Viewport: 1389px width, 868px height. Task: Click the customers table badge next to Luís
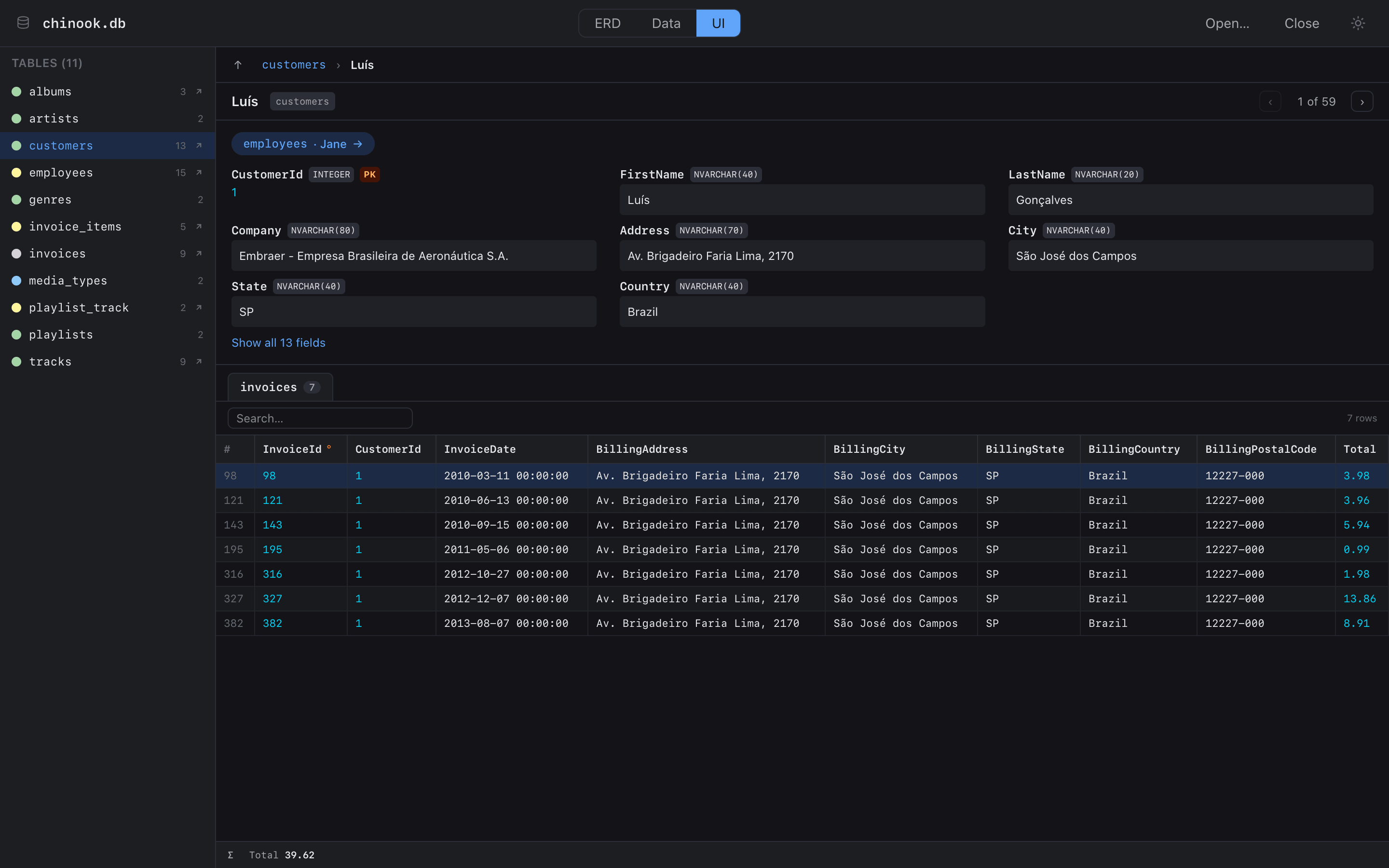coord(302,102)
